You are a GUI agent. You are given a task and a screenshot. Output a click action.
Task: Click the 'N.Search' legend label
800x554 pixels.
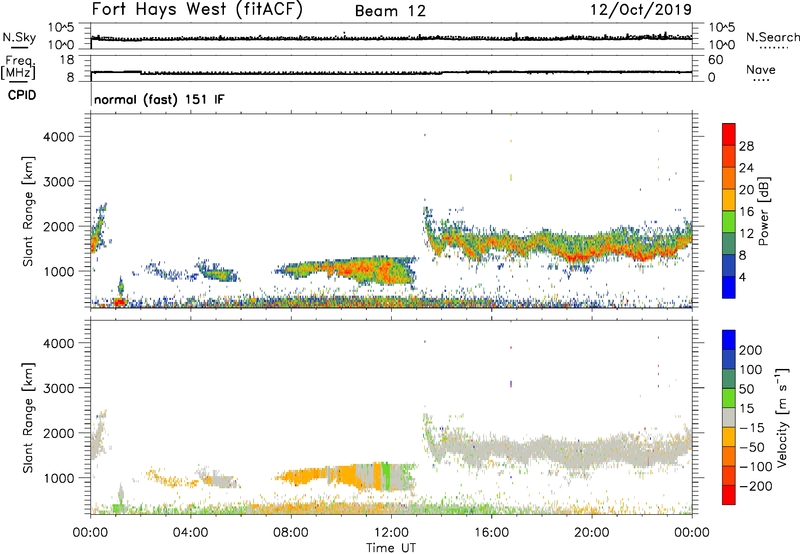[x=772, y=37]
